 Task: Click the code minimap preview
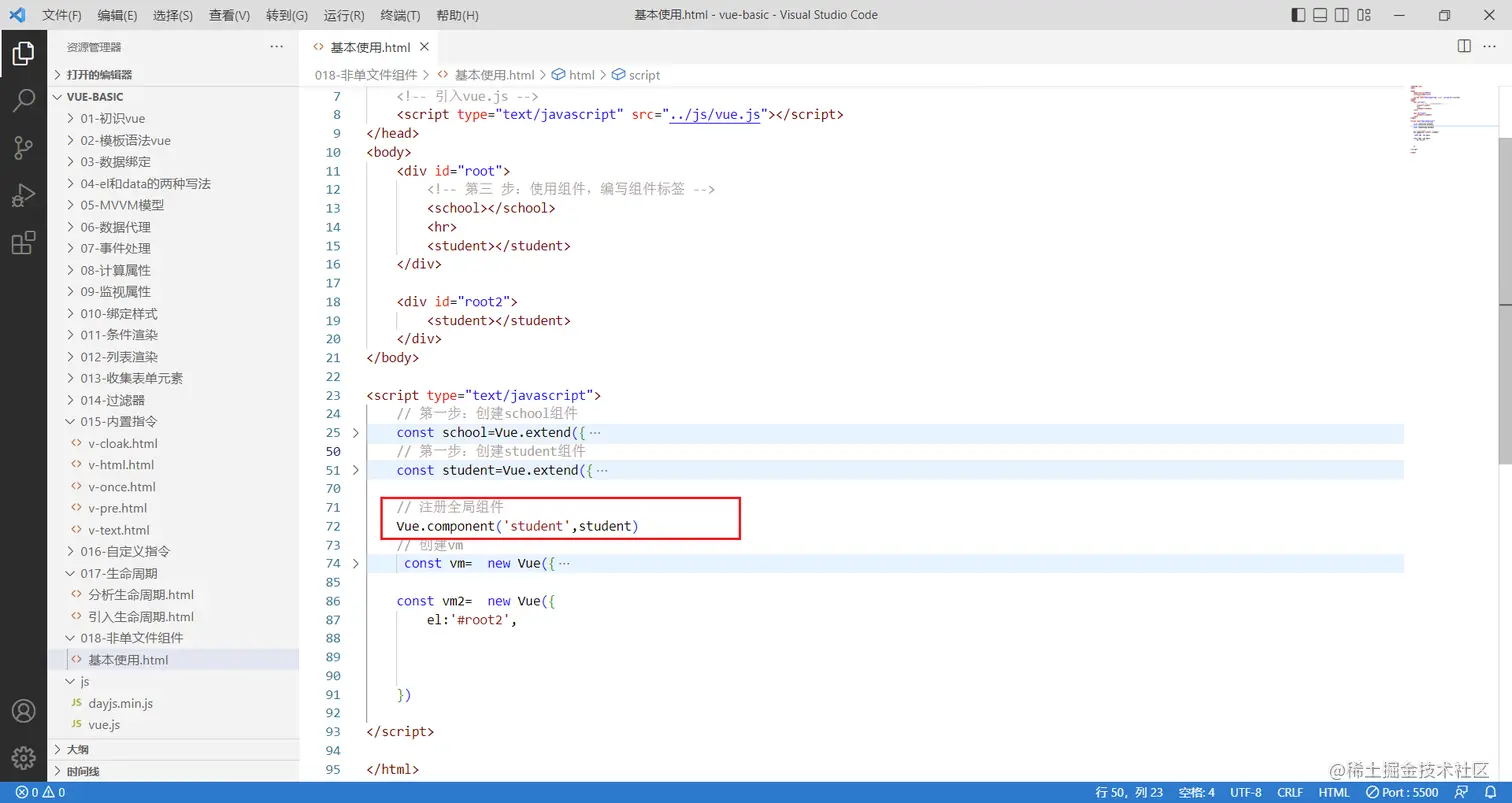coord(1451,120)
